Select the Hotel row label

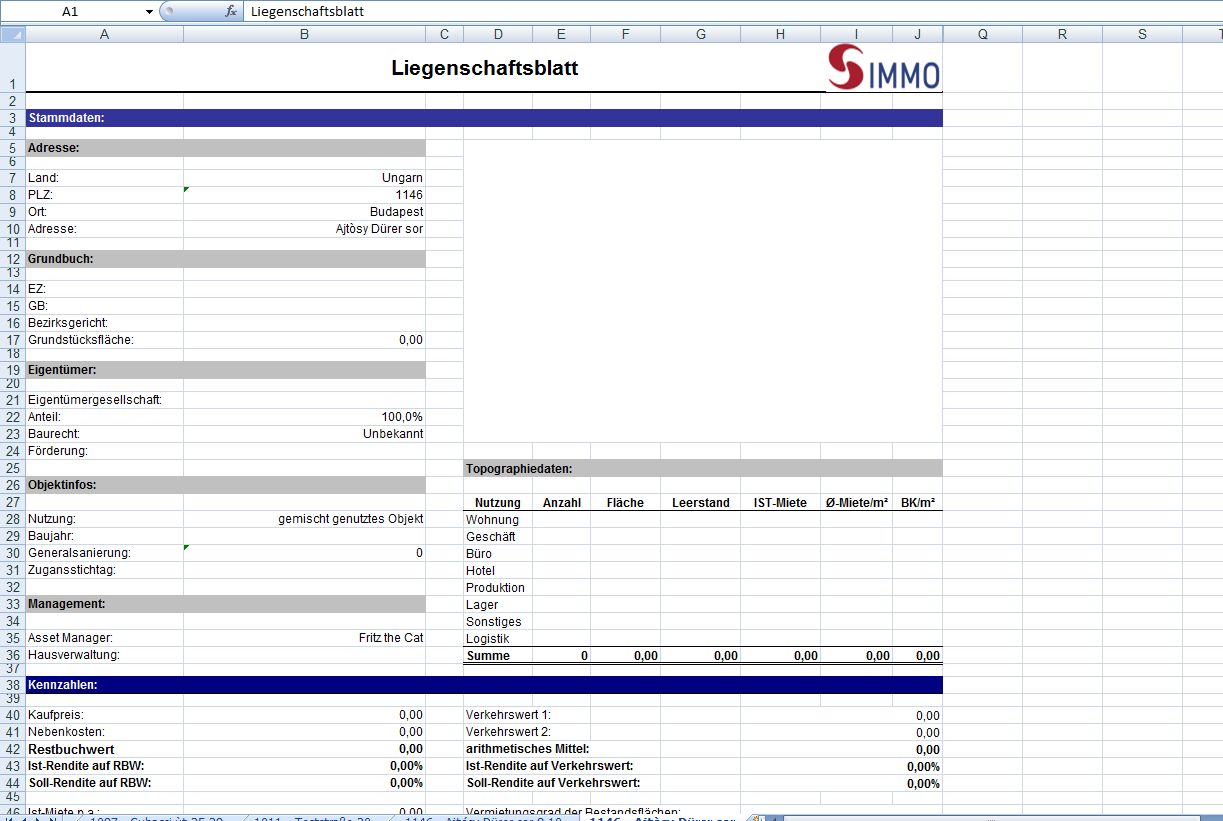point(498,570)
